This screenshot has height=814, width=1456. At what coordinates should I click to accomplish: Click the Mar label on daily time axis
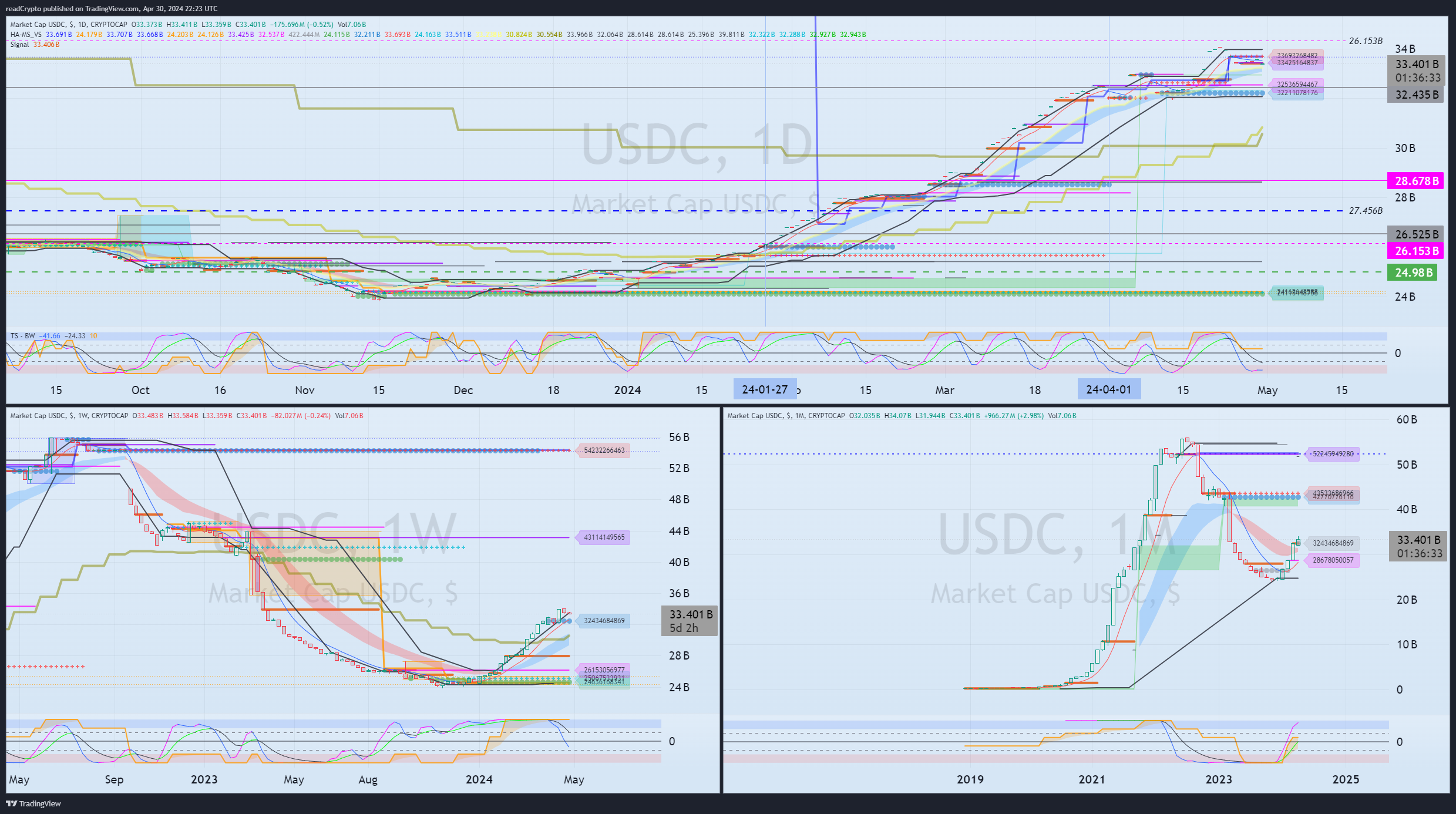(x=944, y=390)
